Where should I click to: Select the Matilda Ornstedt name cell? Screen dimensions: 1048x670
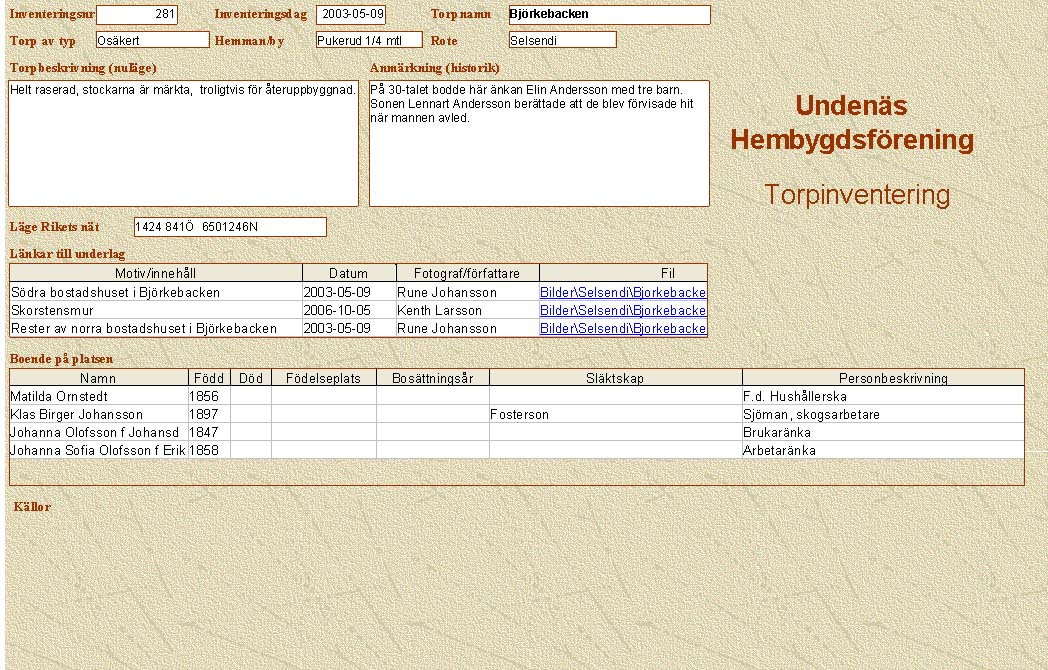[98, 397]
